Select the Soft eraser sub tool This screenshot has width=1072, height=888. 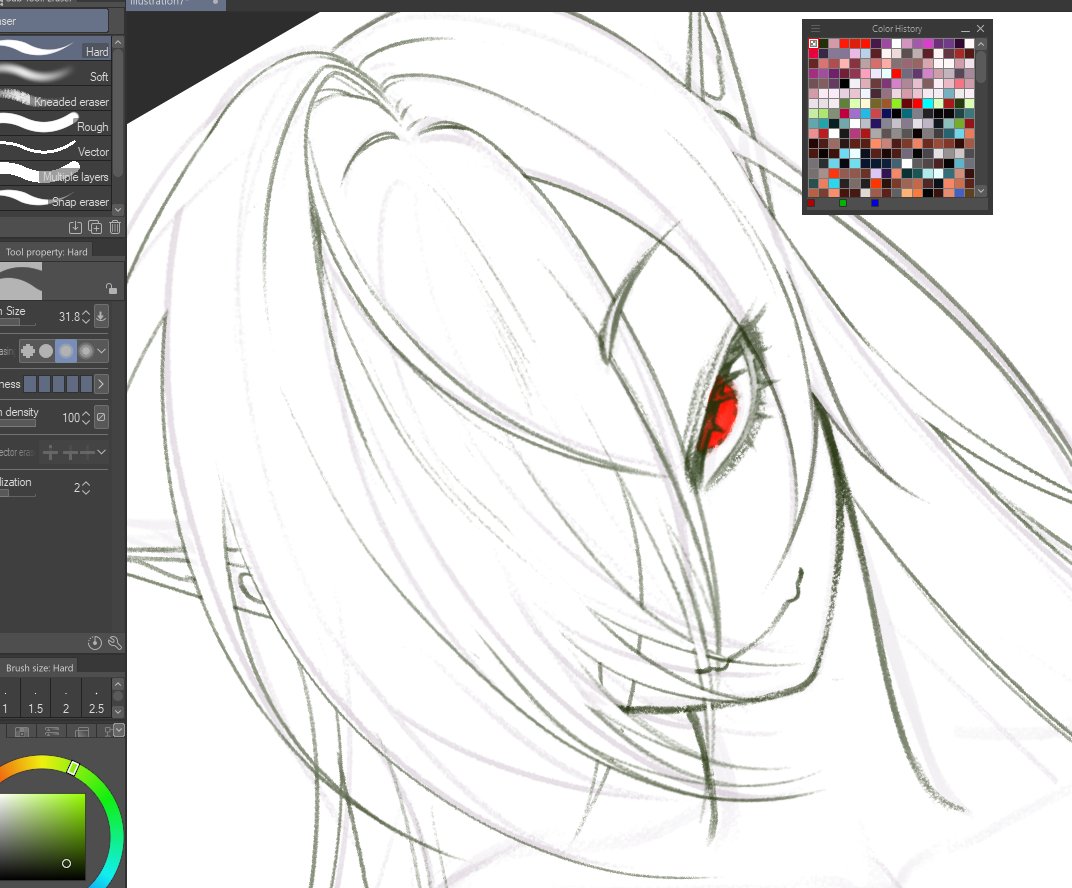(x=55, y=75)
